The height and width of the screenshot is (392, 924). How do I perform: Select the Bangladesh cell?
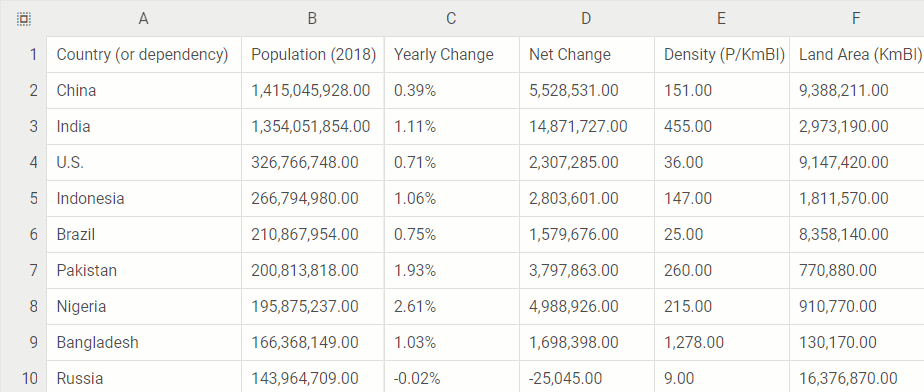coord(144,342)
